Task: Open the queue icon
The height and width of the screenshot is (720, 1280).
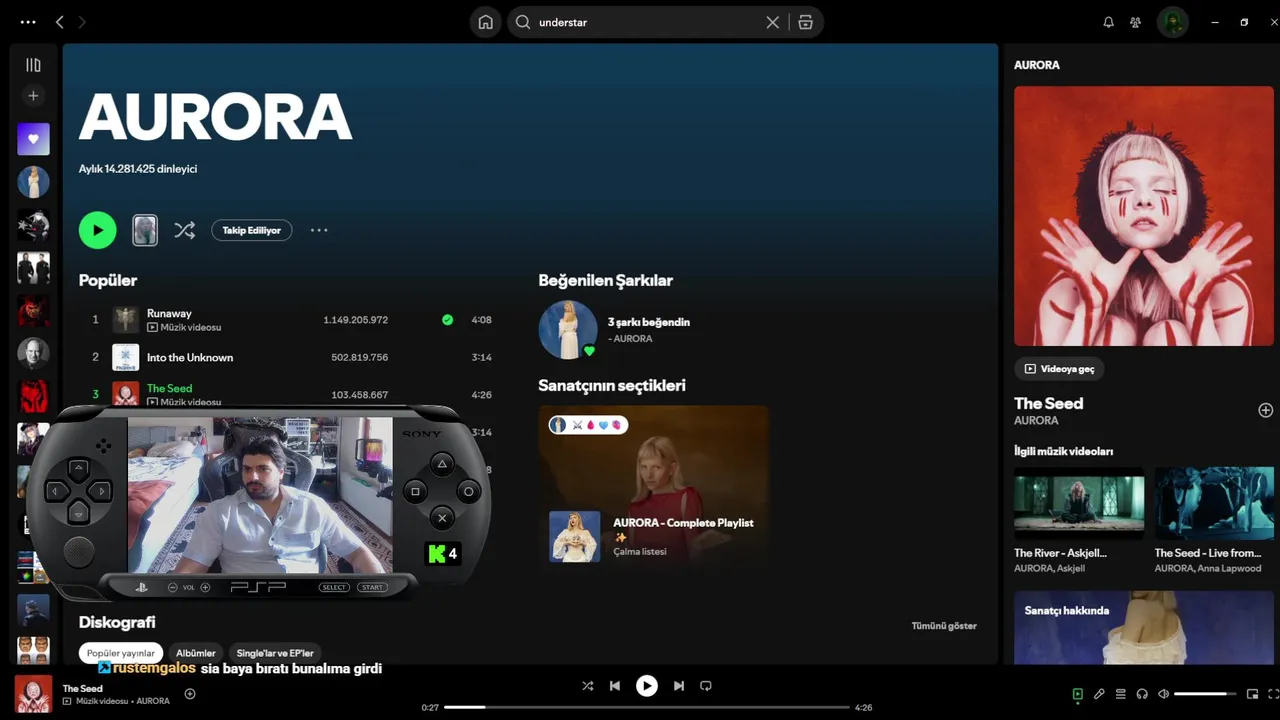Action: click(x=1121, y=694)
